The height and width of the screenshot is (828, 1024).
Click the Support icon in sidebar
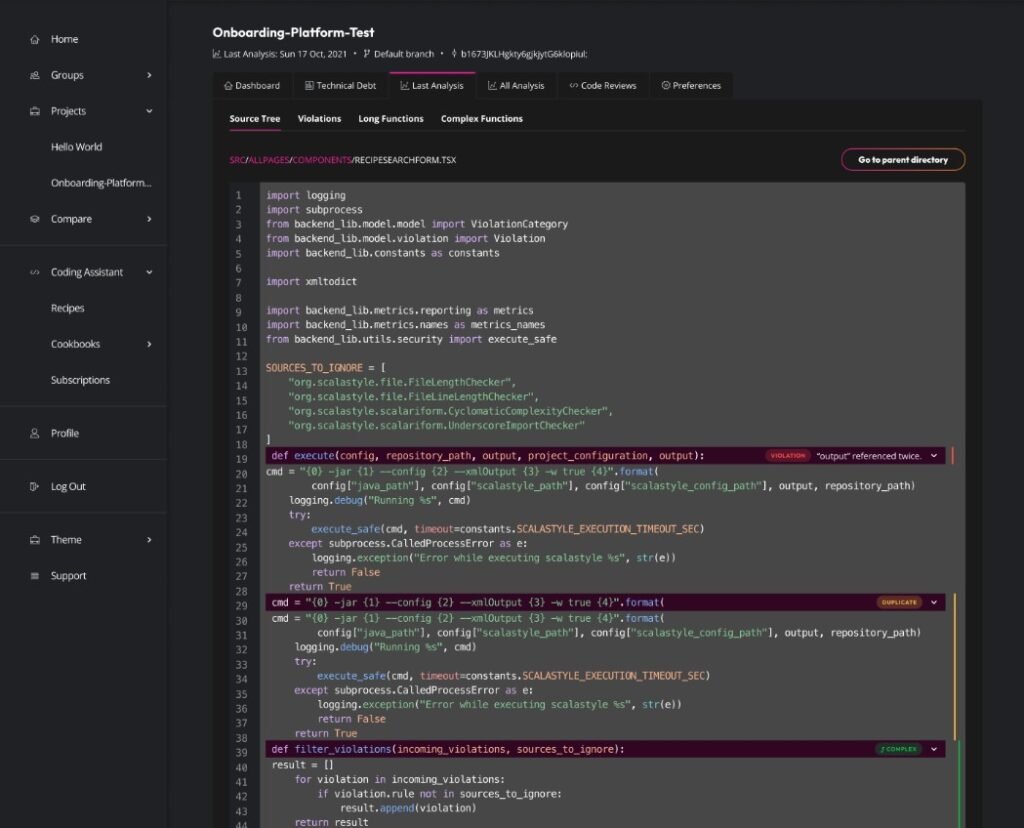click(x=35, y=576)
